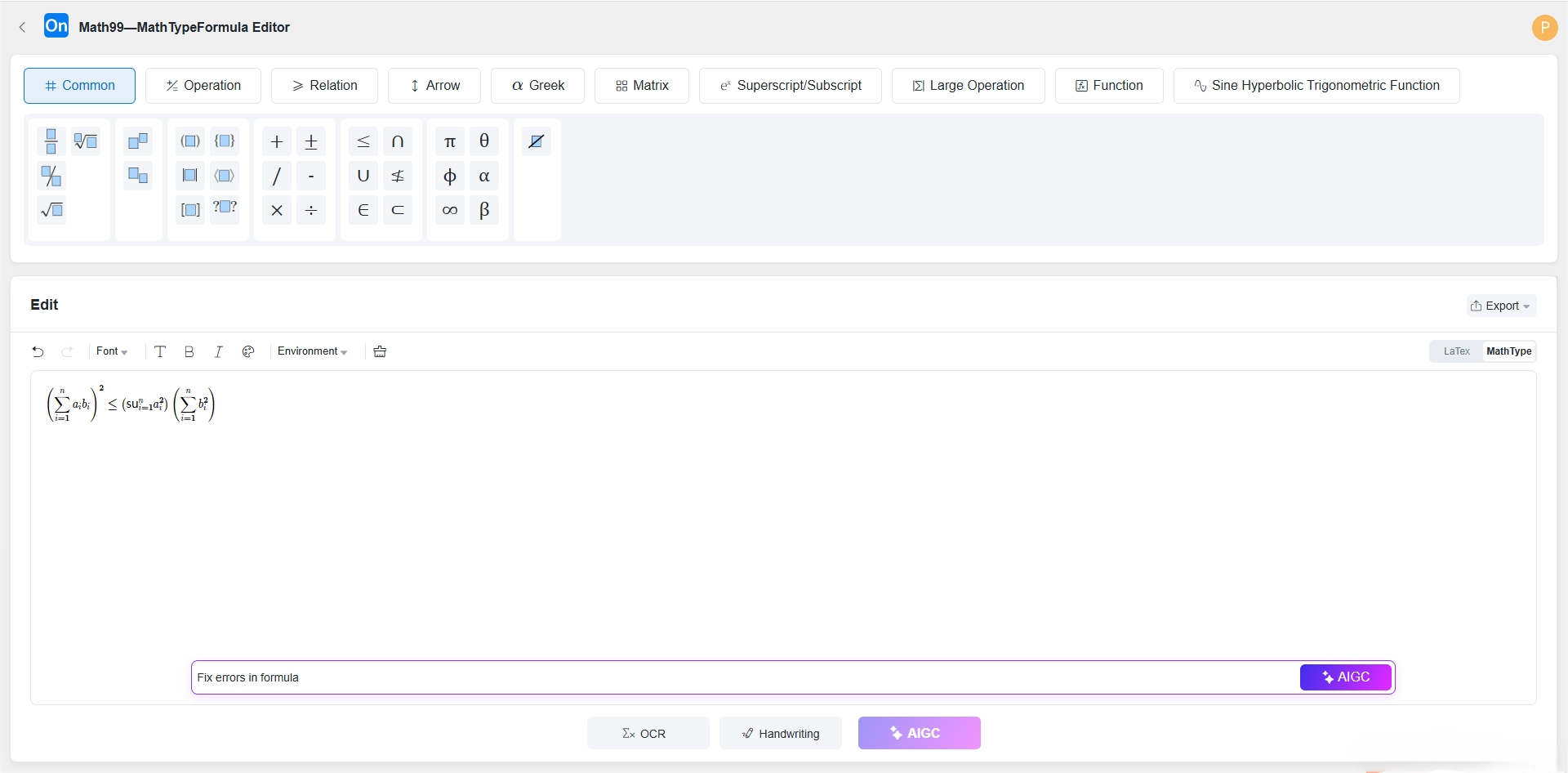Clear the formula with the eraser icon
The height and width of the screenshot is (773, 1568).
380,351
